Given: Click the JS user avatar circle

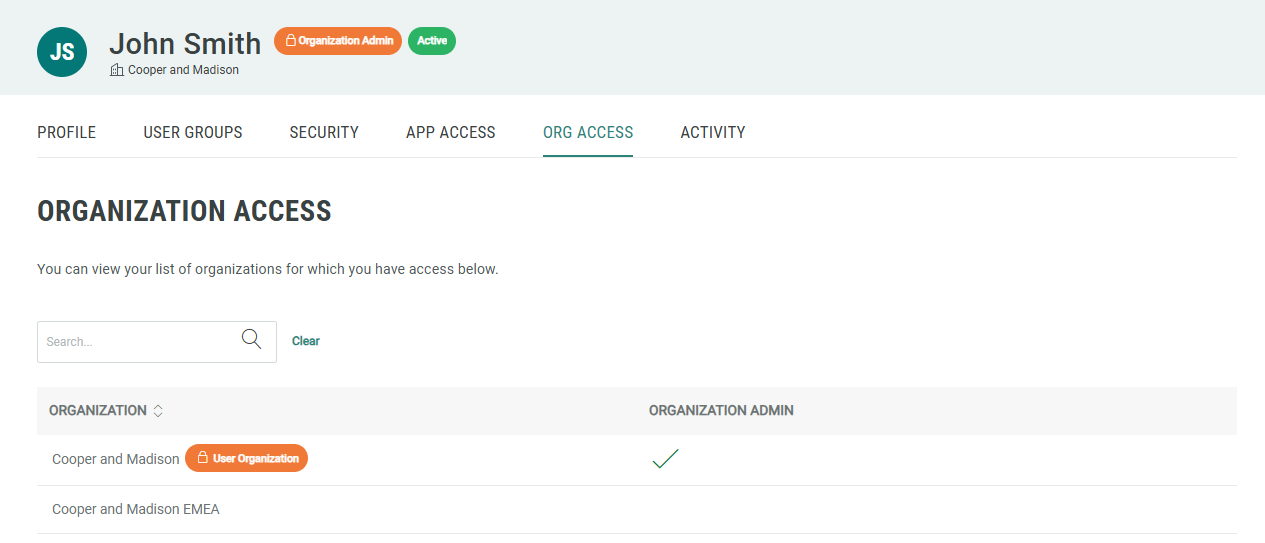Looking at the screenshot, I should tap(62, 52).
